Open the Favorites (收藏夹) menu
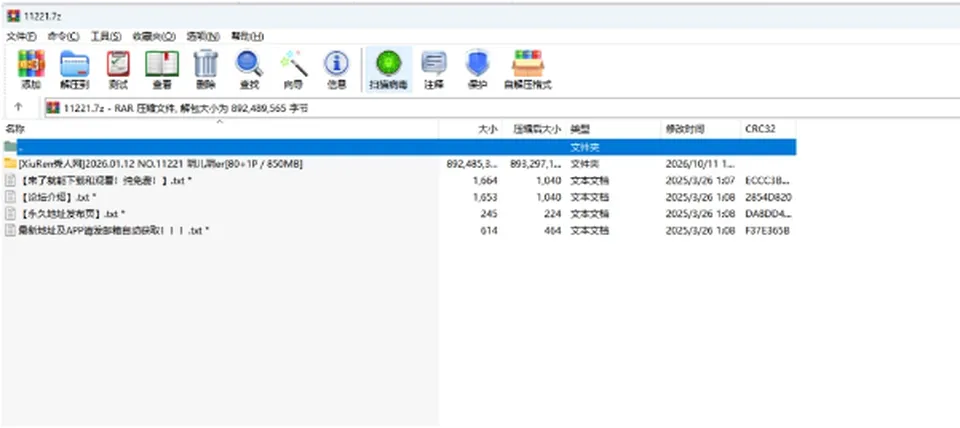The width and height of the screenshot is (960, 428). 154,36
